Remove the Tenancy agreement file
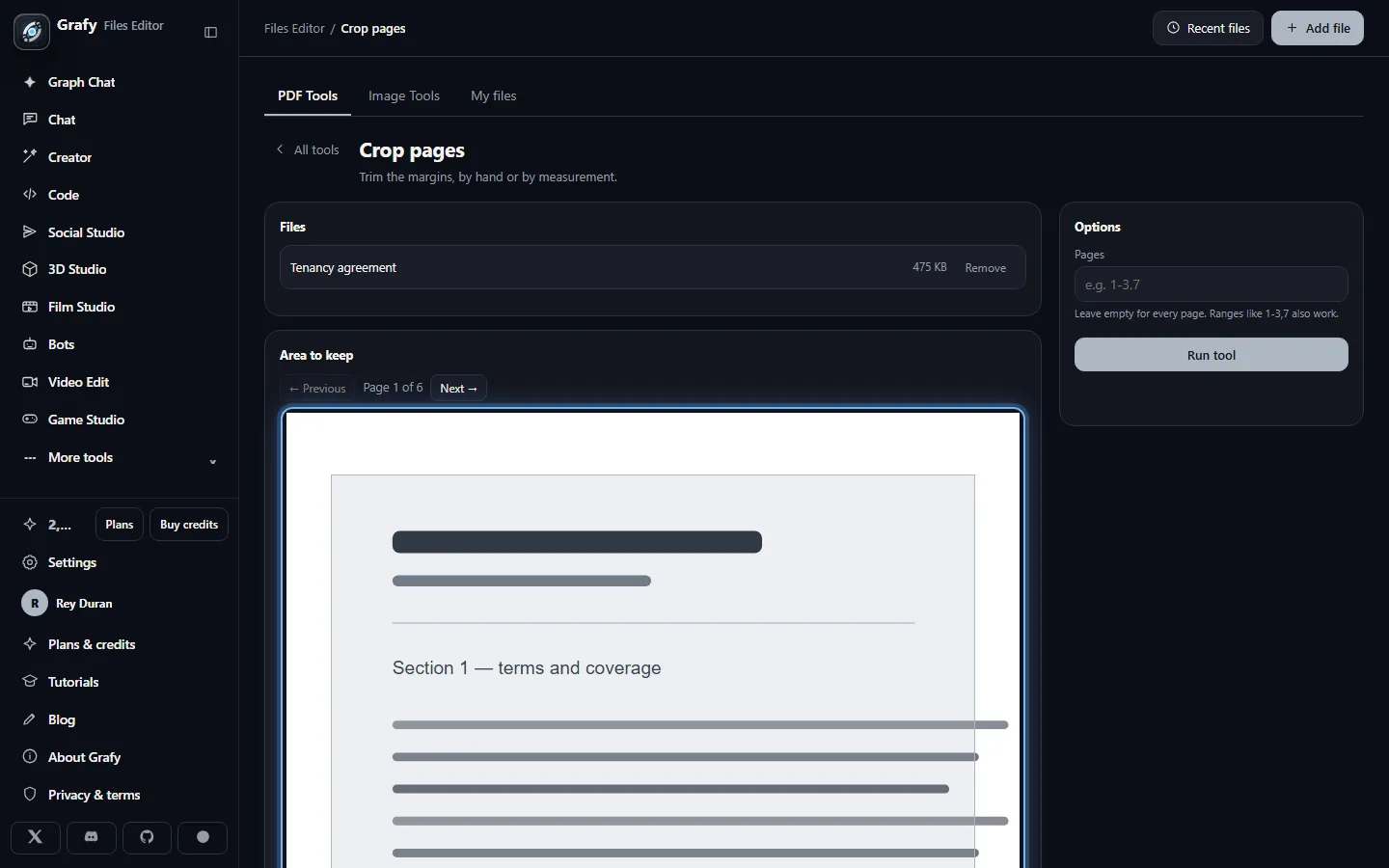This screenshot has height=868, width=1389. click(986, 268)
